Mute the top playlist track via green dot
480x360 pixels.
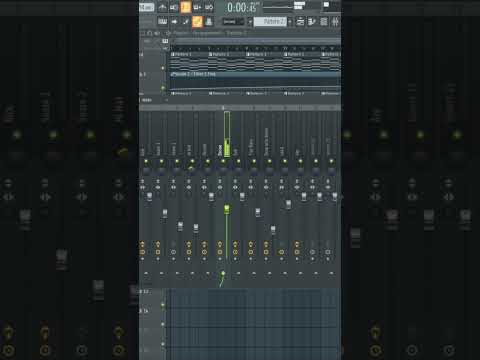(163, 68)
